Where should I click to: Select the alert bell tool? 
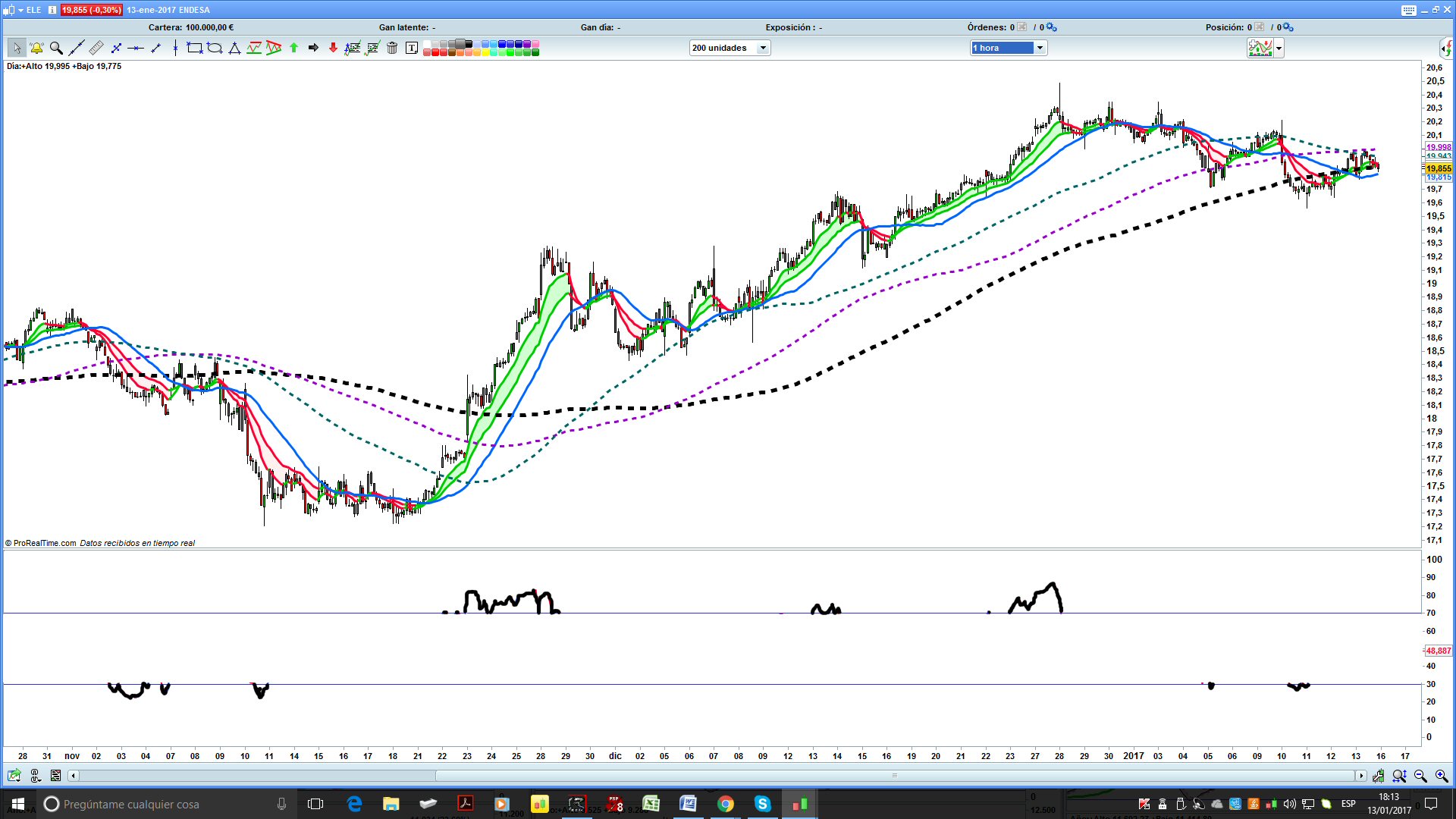[36, 48]
